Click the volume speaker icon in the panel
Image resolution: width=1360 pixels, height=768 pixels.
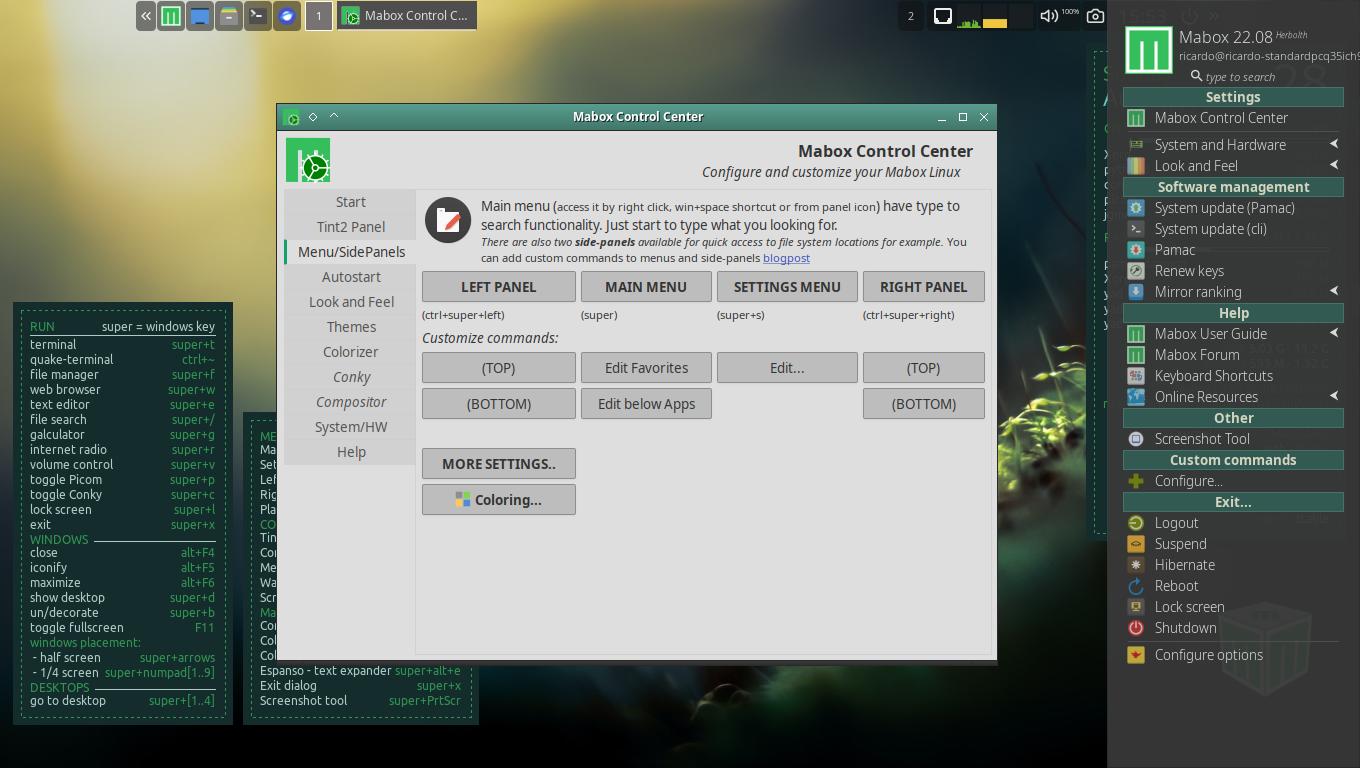[1049, 16]
